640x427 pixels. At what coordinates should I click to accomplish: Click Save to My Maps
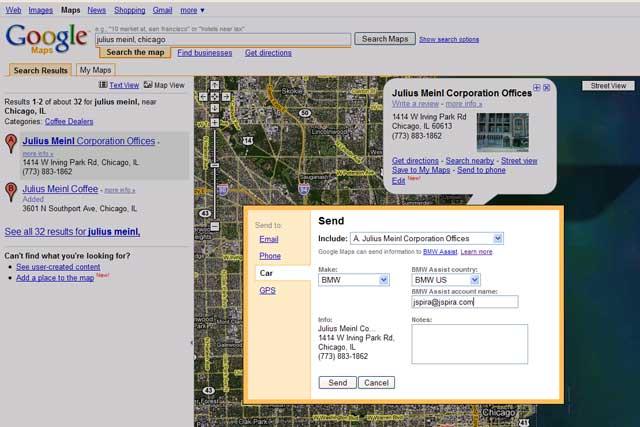(x=421, y=170)
